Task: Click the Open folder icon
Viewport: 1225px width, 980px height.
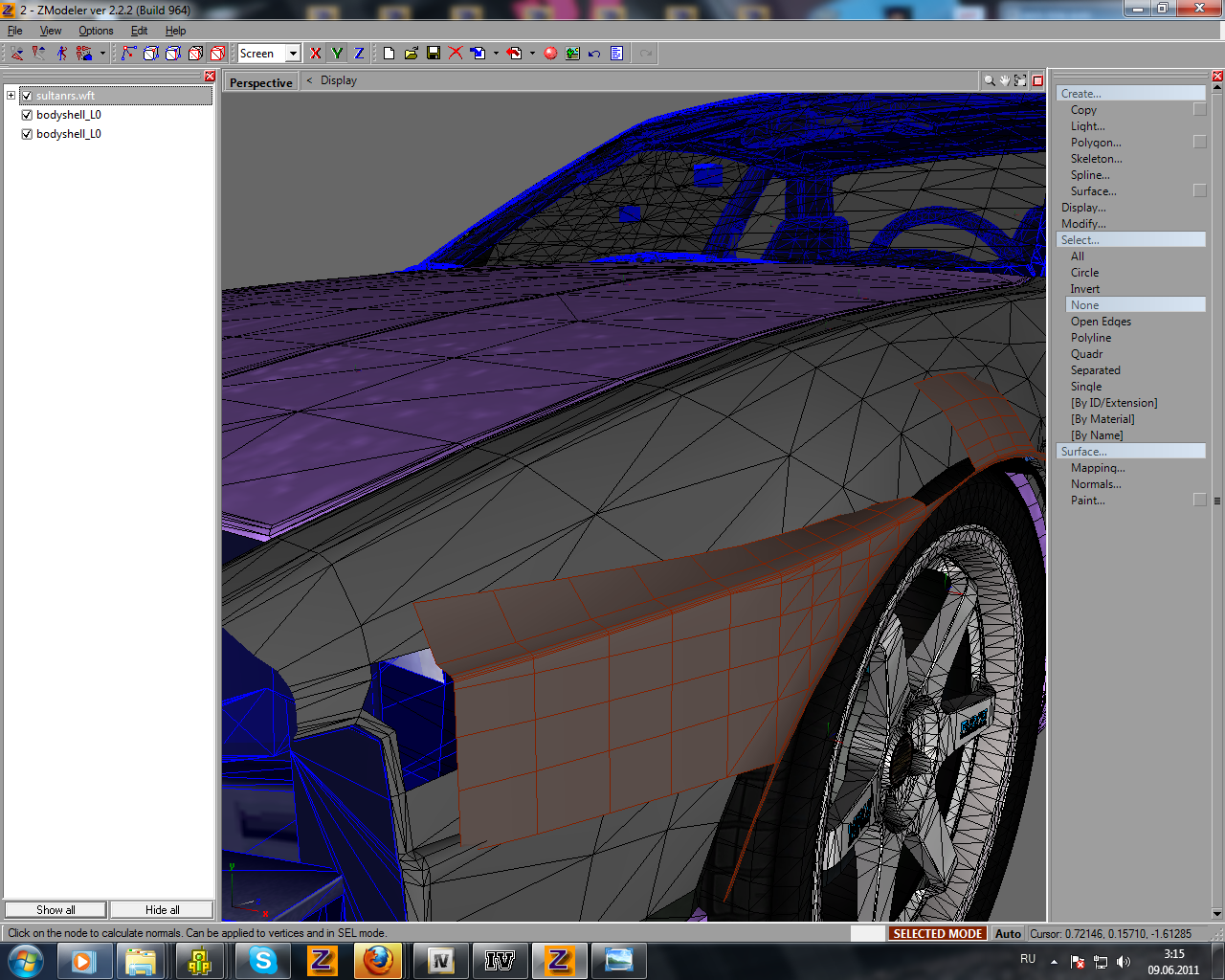Action: [411, 54]
